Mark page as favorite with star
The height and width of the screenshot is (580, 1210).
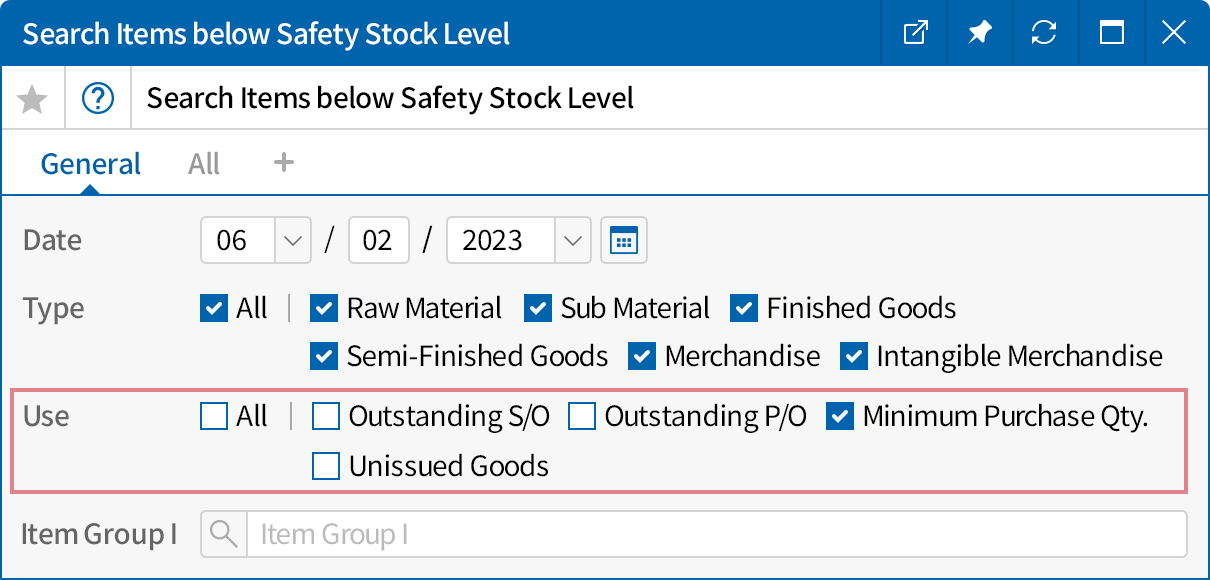pos(33,99)
